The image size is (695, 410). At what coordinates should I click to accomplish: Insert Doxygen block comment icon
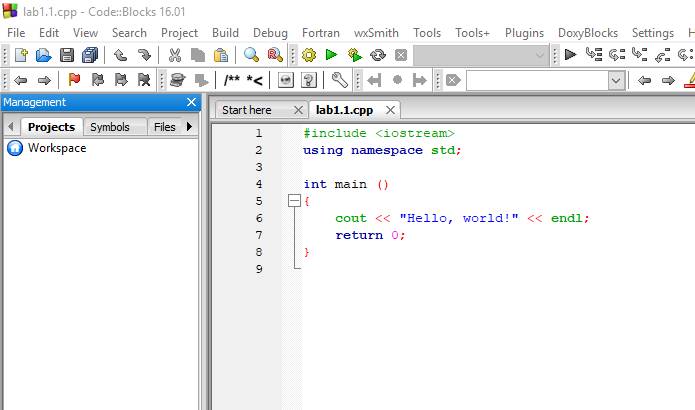pyautogui.click(x=232, y=80)
